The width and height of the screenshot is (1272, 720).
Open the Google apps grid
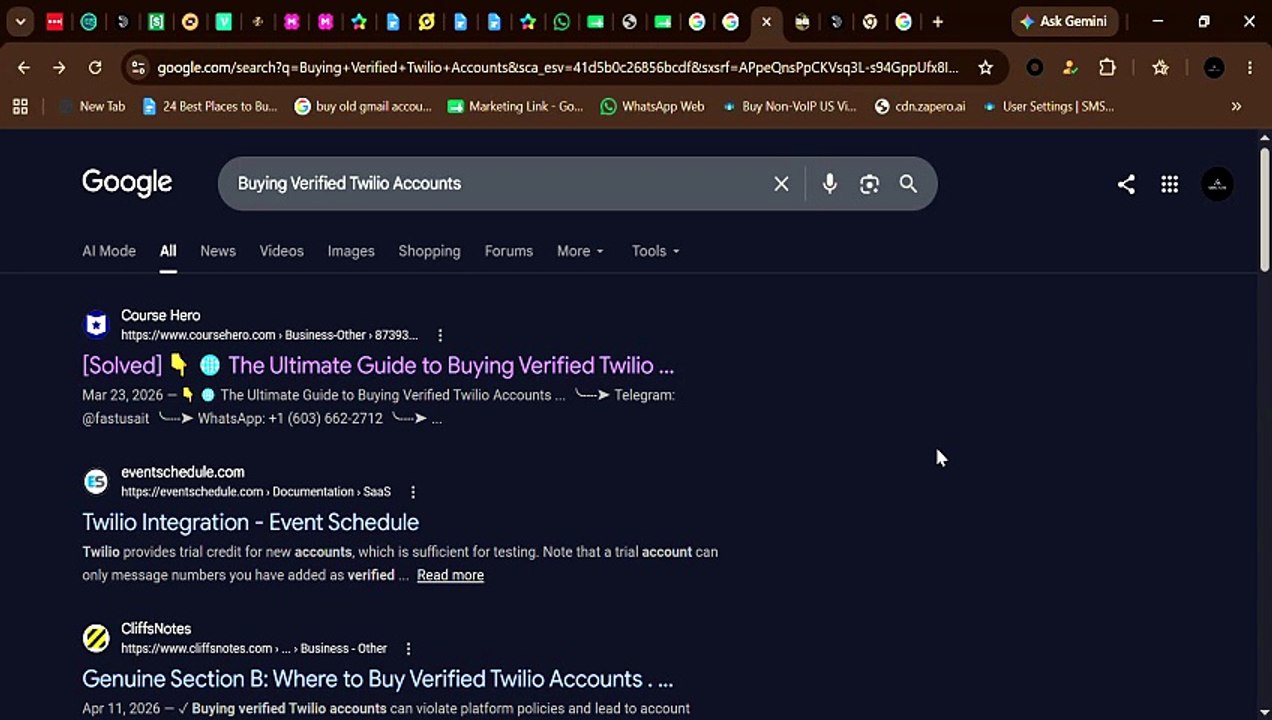[1169, 184]
